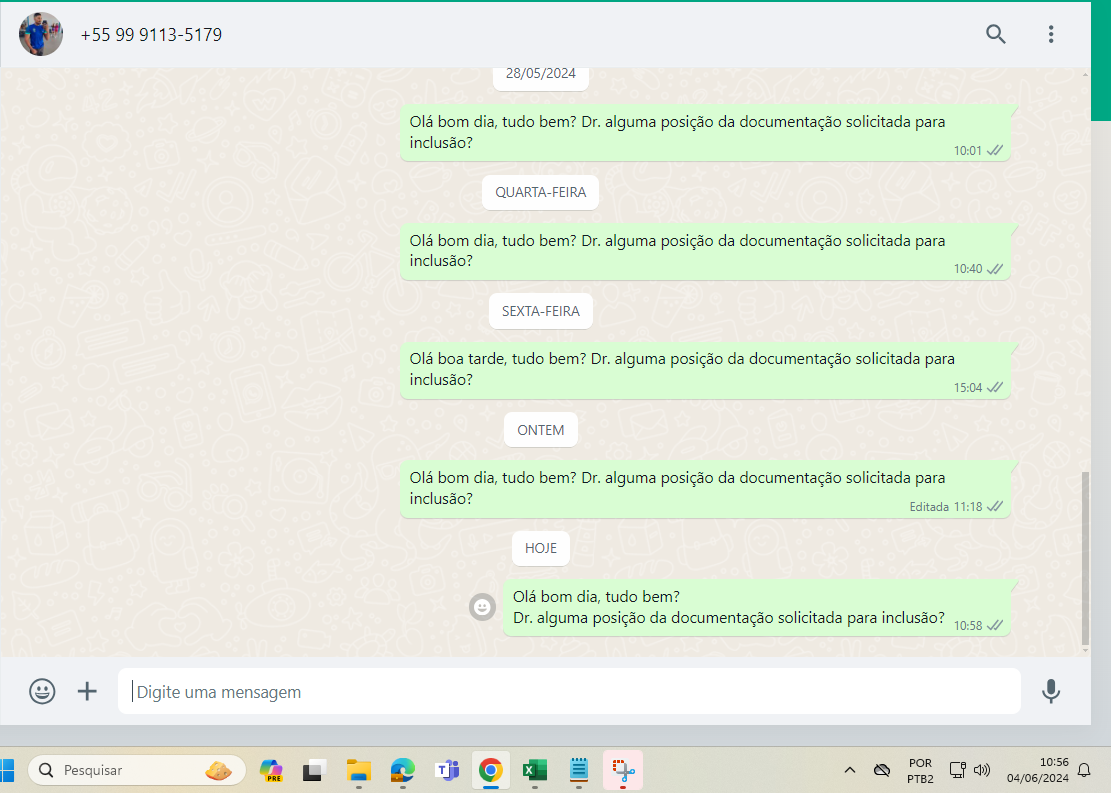The width and height of the screenshot is (1111, 793).
Task: Launch Microsoft Teams from taskbar
Action: tap(446, 770)
